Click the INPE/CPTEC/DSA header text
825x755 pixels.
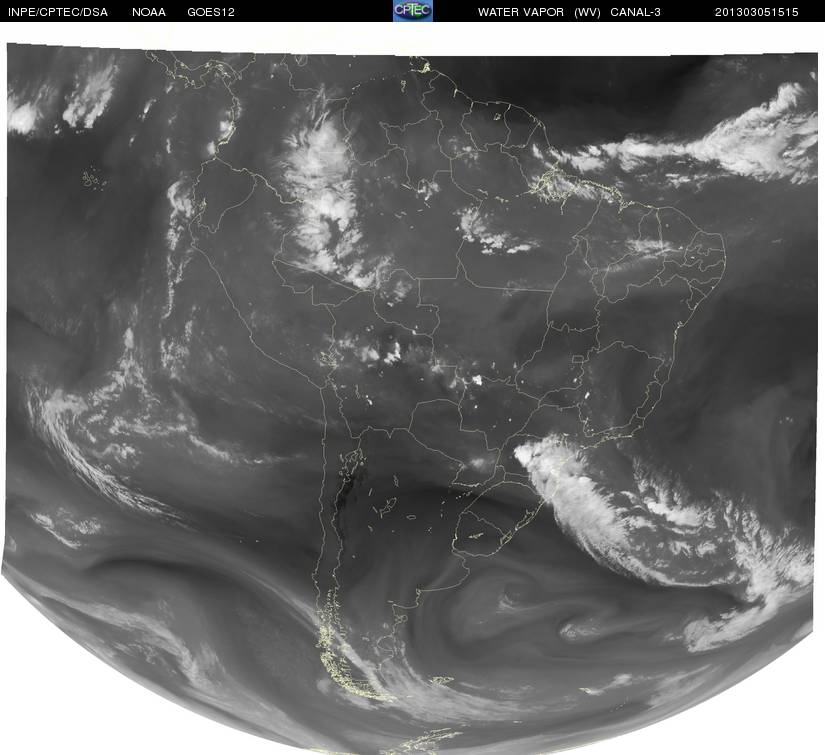pos(58,12)
